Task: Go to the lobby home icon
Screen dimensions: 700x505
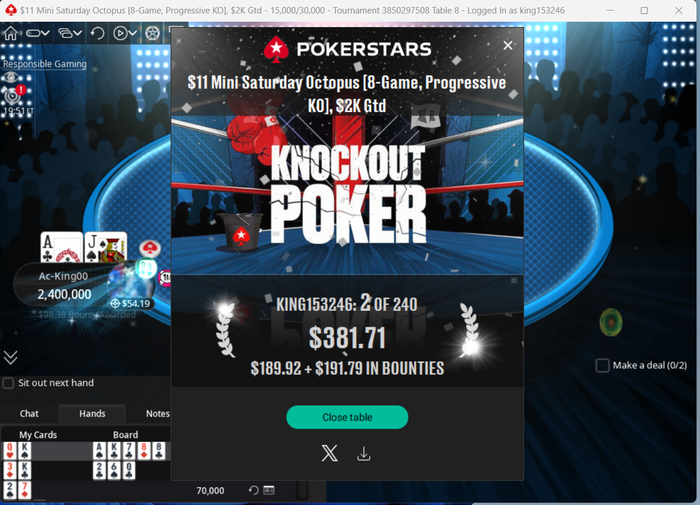Action: (x=10, y=33)
